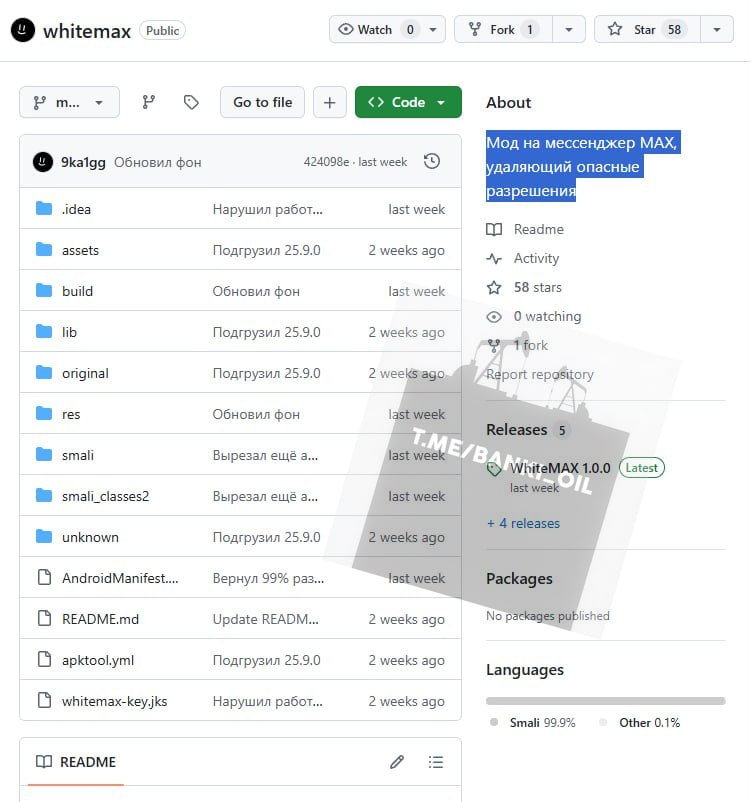This screenshot has height=802, width=751.
Task: Click the whitemax-key.jks file icon
Action: (45, 700)
